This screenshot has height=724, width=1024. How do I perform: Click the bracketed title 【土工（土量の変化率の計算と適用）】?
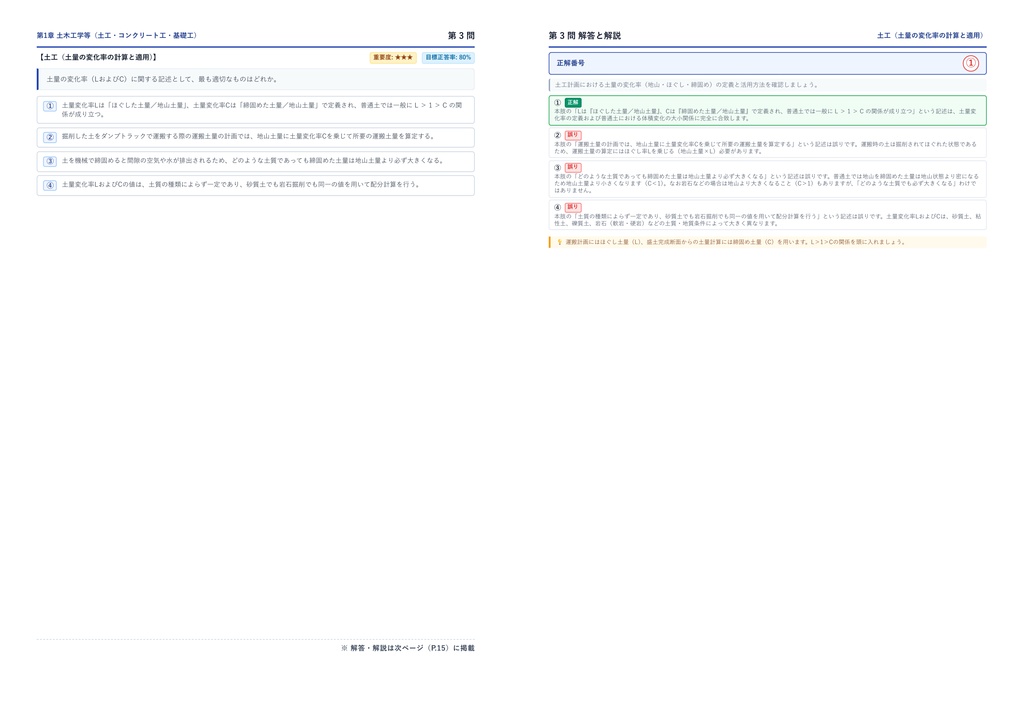(x=98, y=57)
